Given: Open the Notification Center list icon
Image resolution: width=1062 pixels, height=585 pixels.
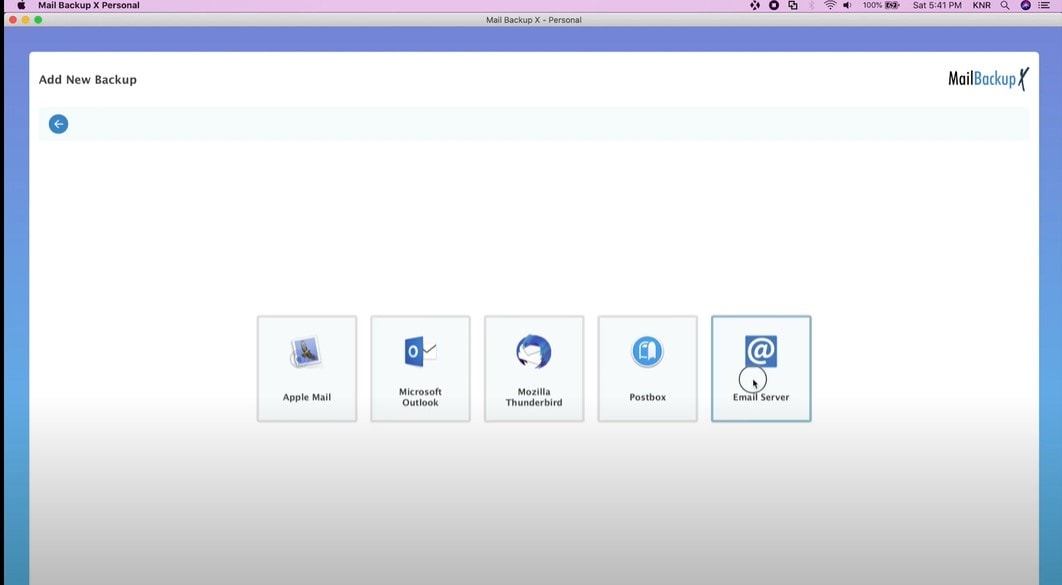Looking at the screenshot, I should 1044,5.
